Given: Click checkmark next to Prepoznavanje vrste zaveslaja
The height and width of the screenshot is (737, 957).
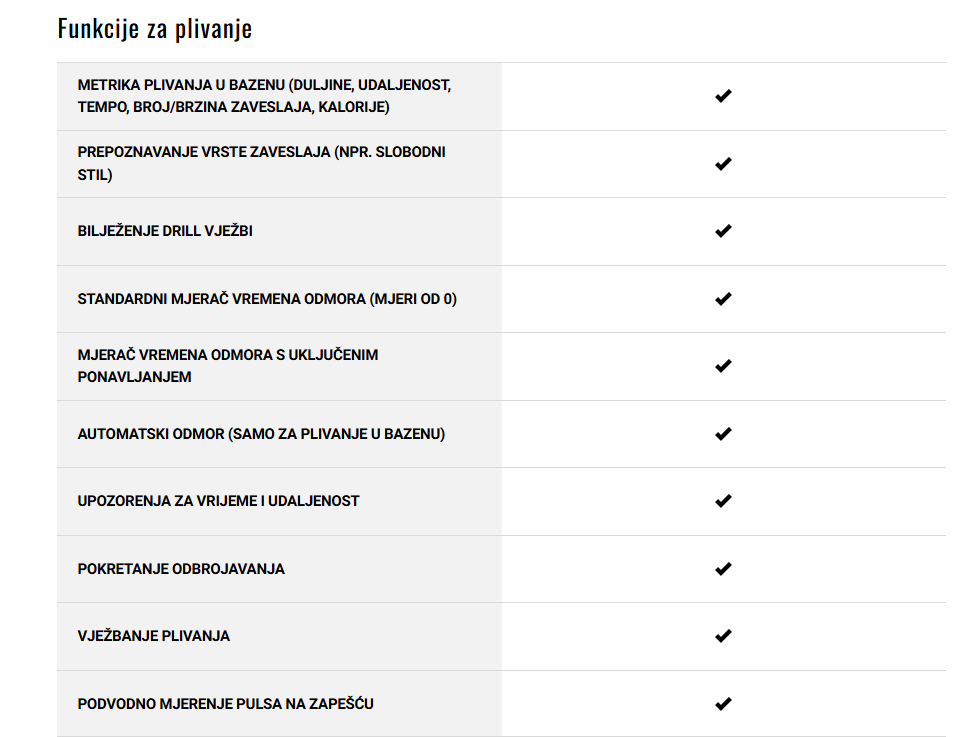Looking at the screenshot, I should pyautogui.click(x=723, y=164).
